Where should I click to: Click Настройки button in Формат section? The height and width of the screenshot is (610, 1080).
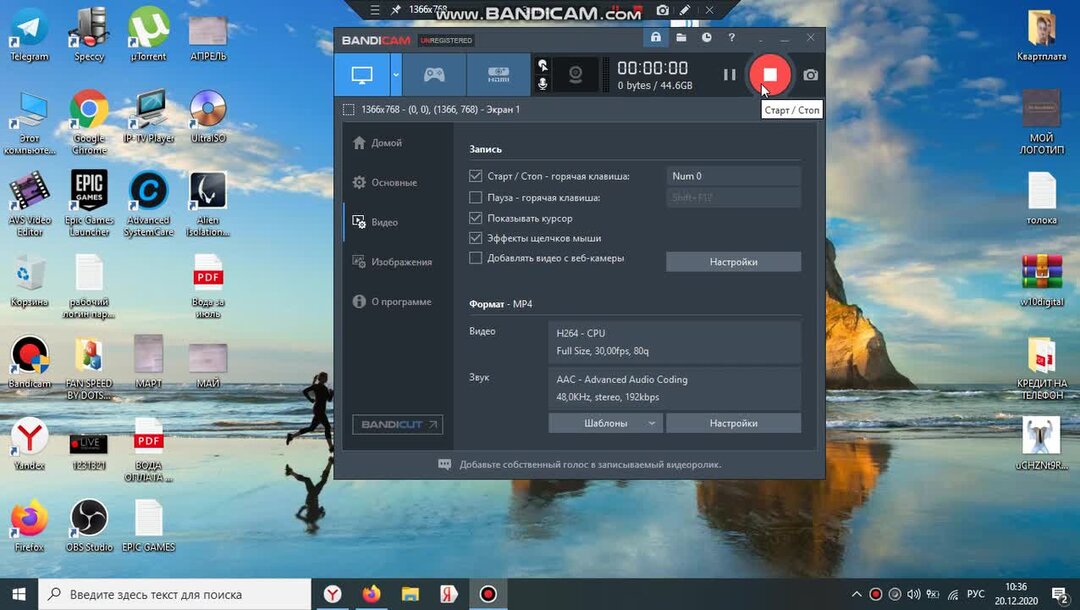(734, 423)
